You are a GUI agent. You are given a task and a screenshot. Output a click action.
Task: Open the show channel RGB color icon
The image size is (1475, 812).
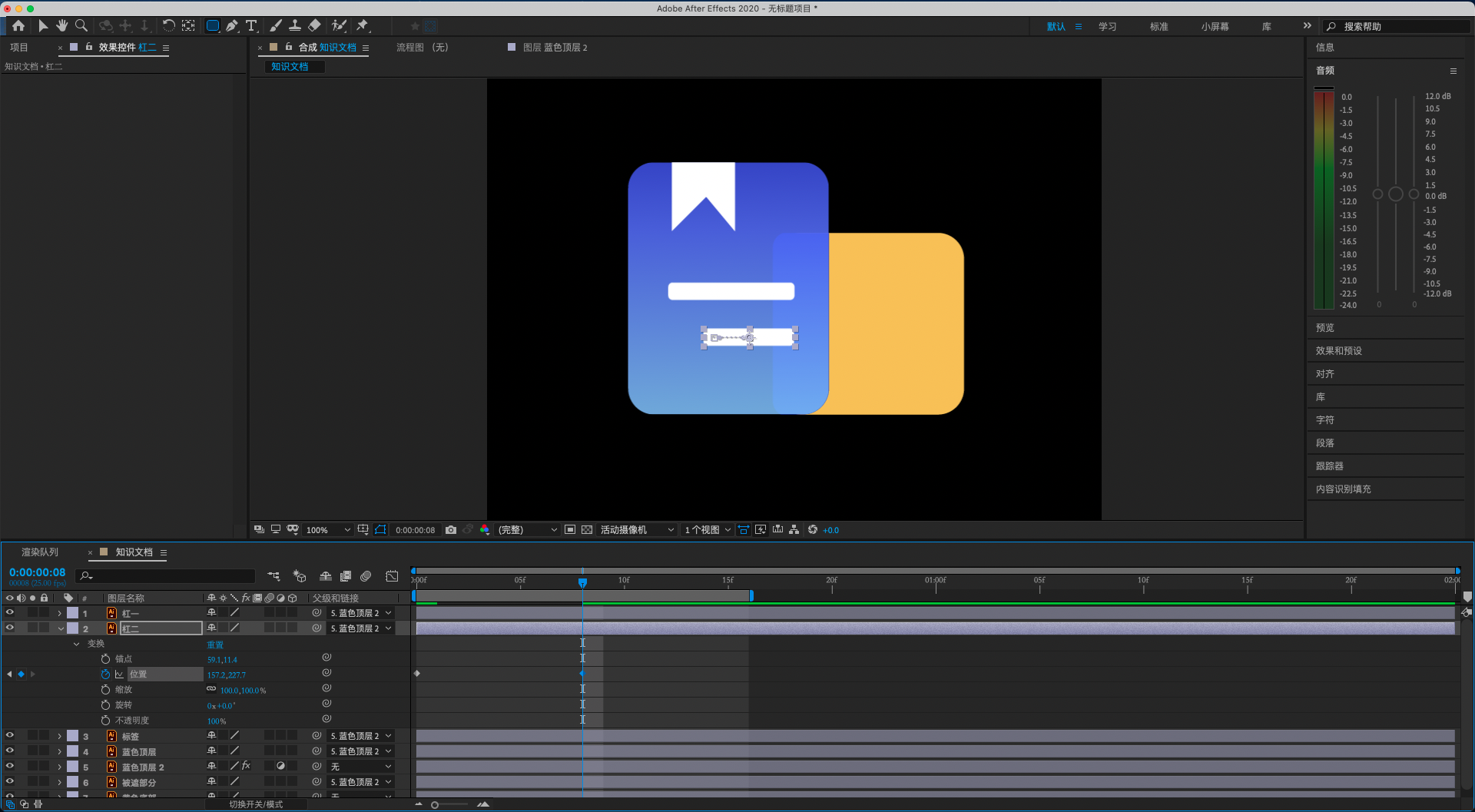click(485, 530)
